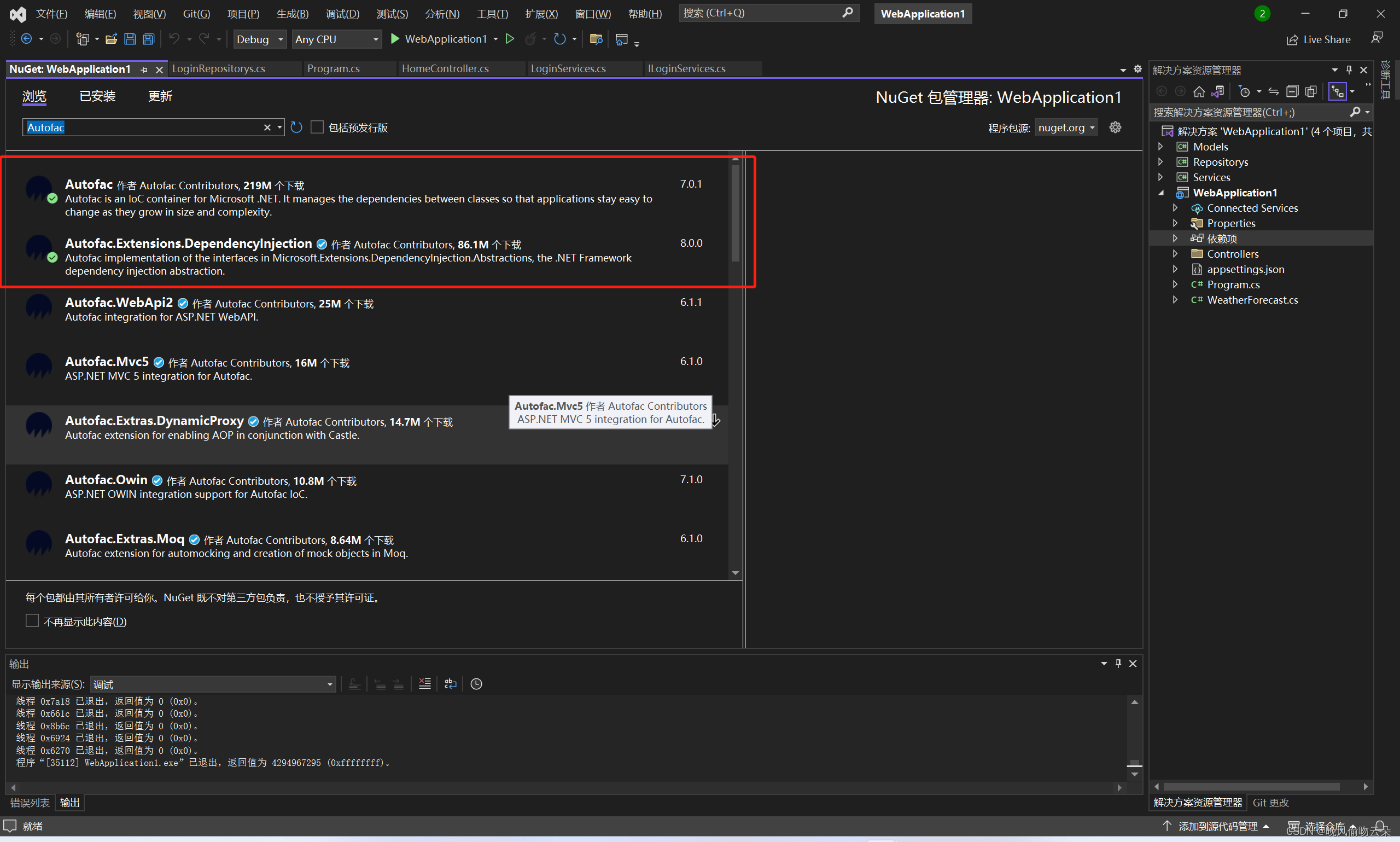Open the output source dropdown showing 调试
Image resolution: width=1400 pixels, height=842 pixels.
click(213, 684)
